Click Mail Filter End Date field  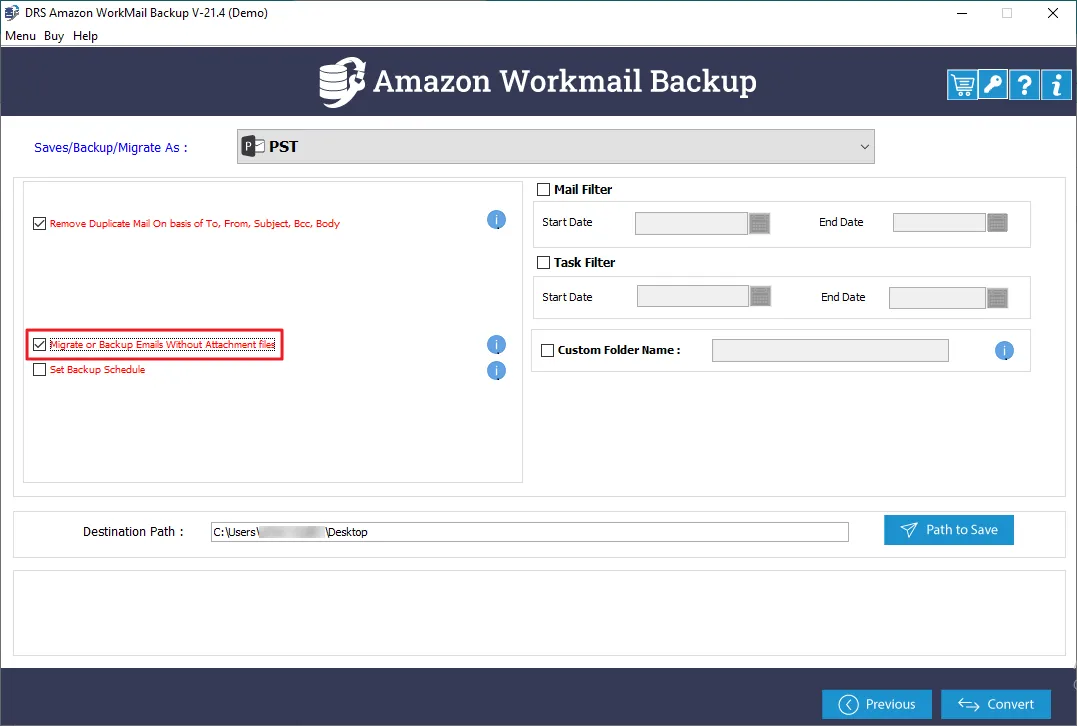pyautogui.click(x=939, y=223)
